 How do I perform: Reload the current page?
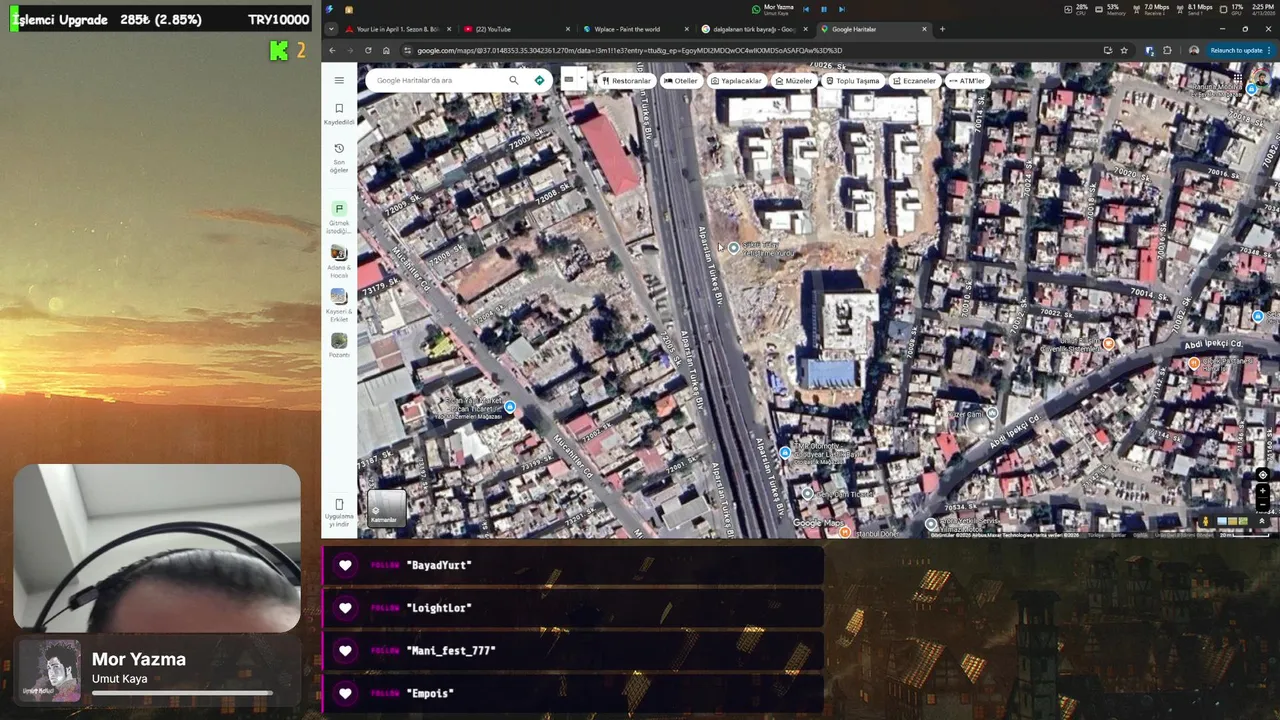pyautogui.click(x=368, y=50)
